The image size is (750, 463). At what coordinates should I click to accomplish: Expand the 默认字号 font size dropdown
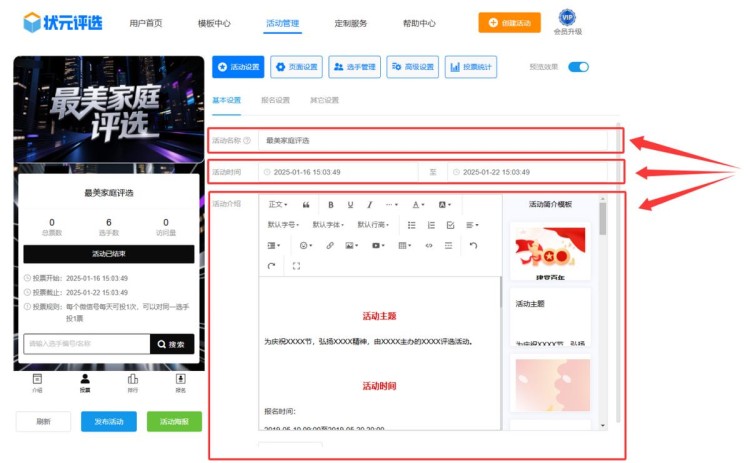pos(283,225)
